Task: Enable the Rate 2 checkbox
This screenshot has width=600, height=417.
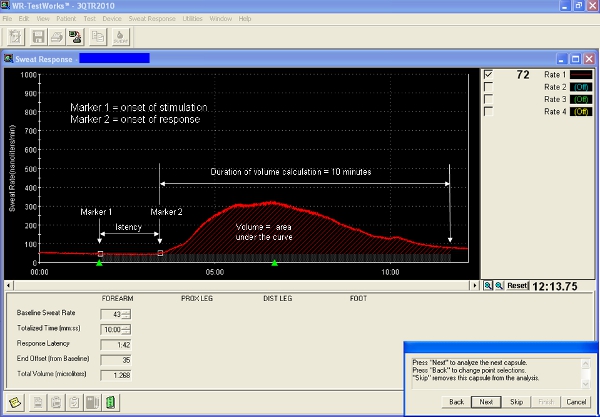Action: [488, 87]
